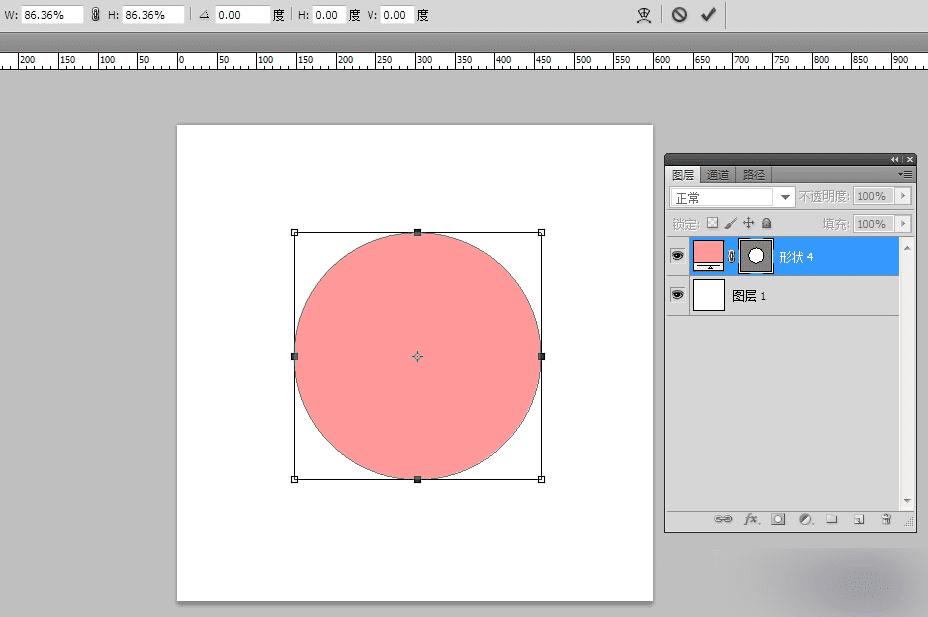Viewport: 928px width, 617px height.
Task: Open new adjustment layer menu icon
Action: tap(805, 520)
